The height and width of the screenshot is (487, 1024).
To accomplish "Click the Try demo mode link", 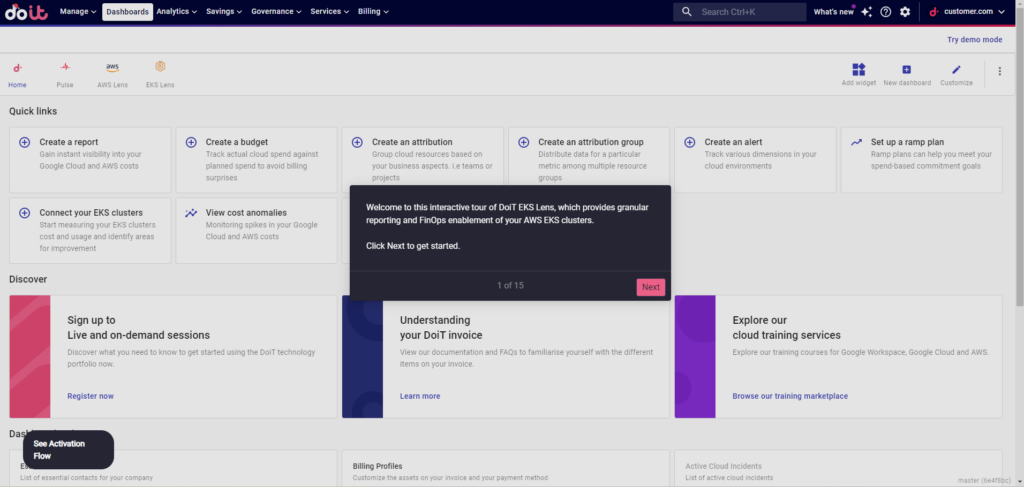I will click(973, 40).
